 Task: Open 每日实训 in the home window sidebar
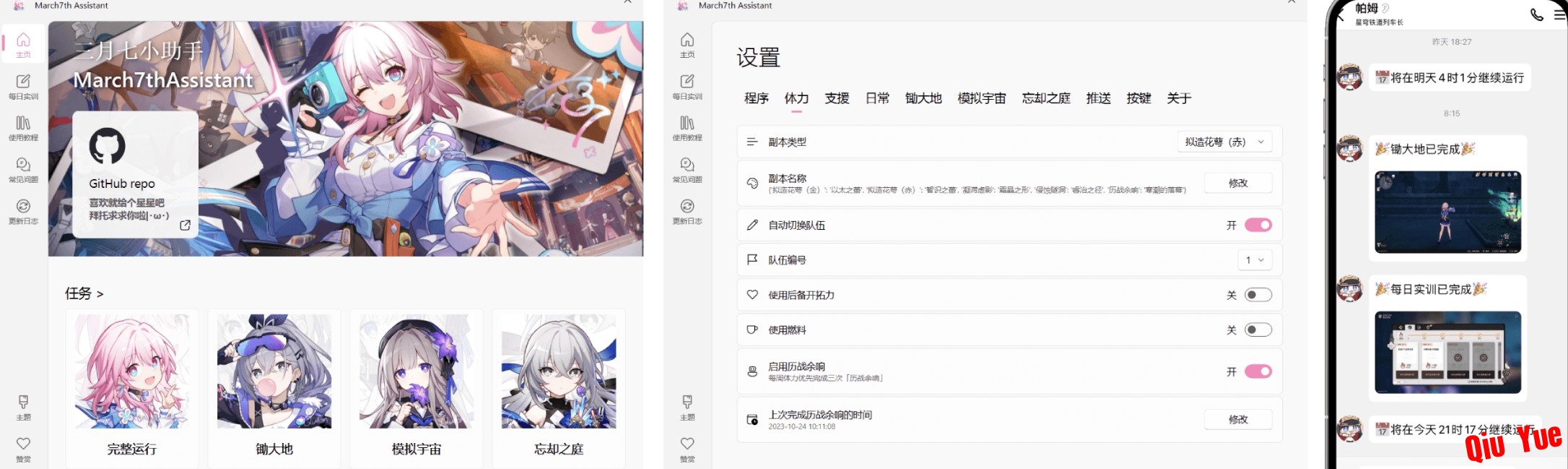coord(23,87)
